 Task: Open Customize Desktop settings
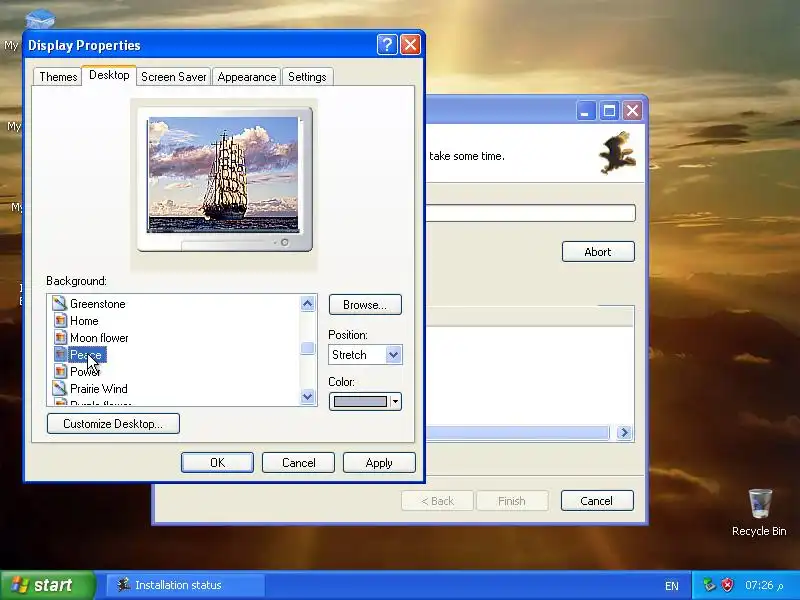113,423
